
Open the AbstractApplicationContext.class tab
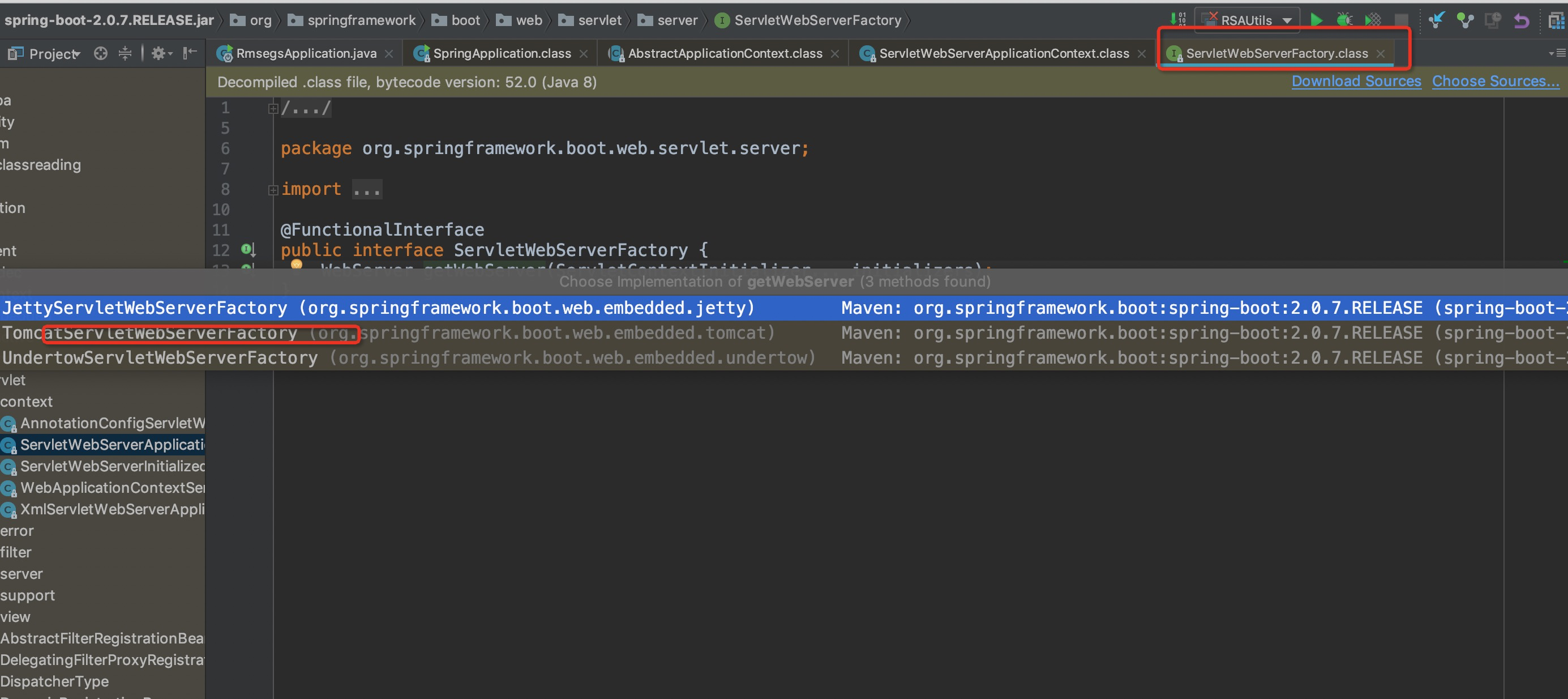tap(725, 54)
